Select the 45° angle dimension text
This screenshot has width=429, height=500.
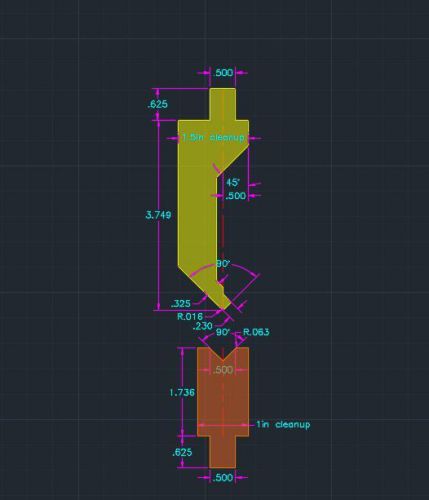(x=233, y=182)
